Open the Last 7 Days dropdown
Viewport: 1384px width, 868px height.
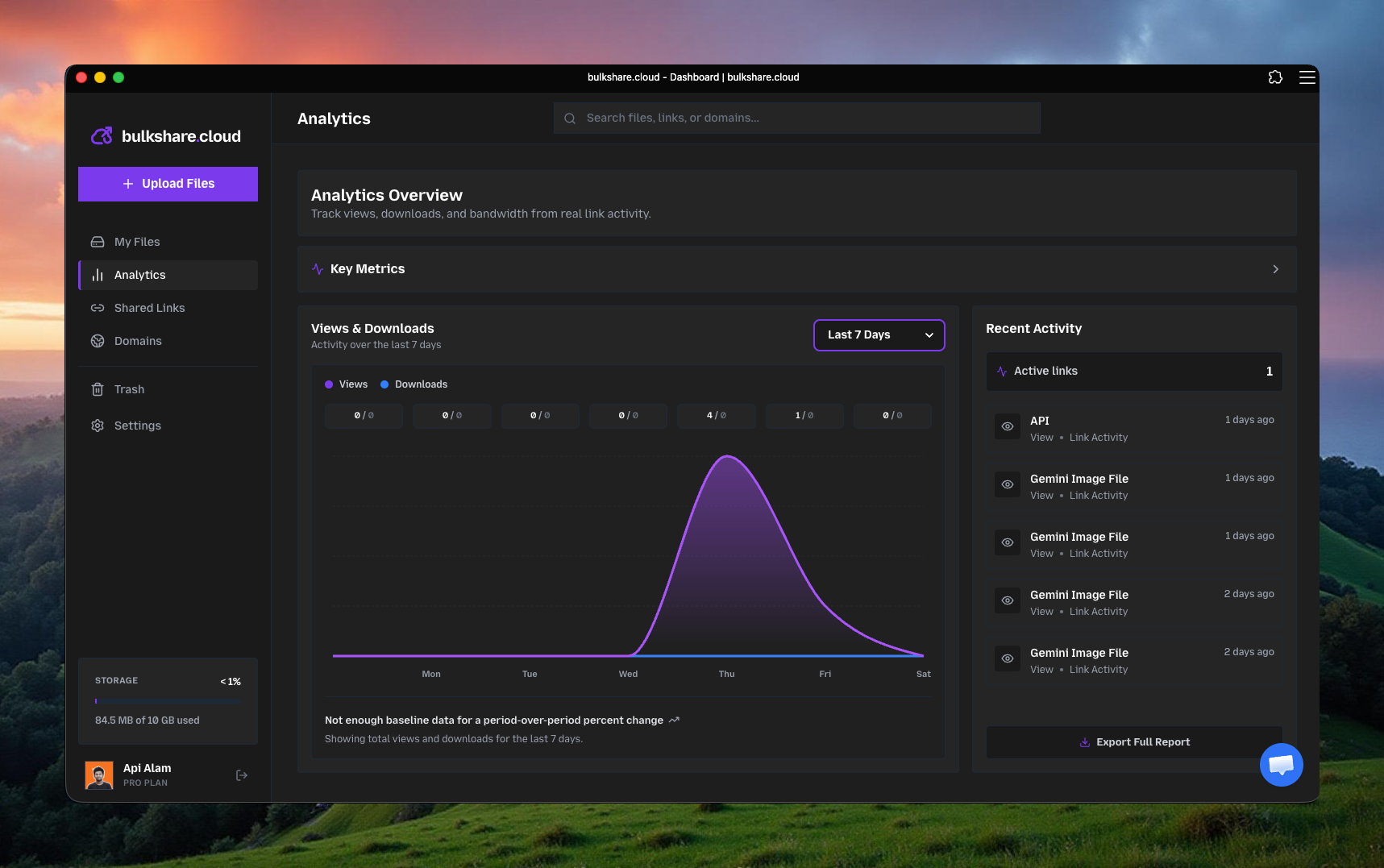(879, 334)
